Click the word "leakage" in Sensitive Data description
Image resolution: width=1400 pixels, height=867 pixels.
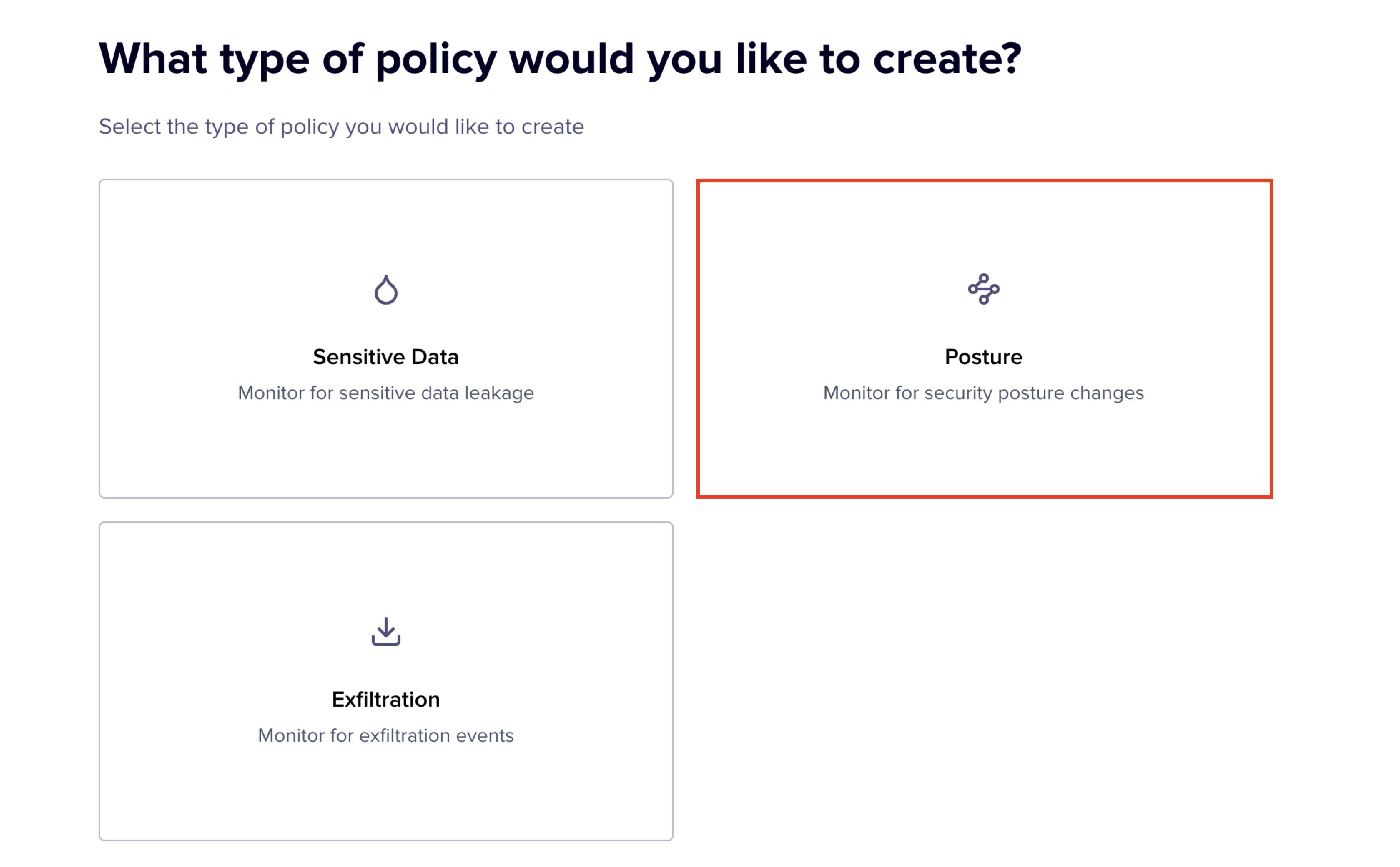click(x=499, y=393)
